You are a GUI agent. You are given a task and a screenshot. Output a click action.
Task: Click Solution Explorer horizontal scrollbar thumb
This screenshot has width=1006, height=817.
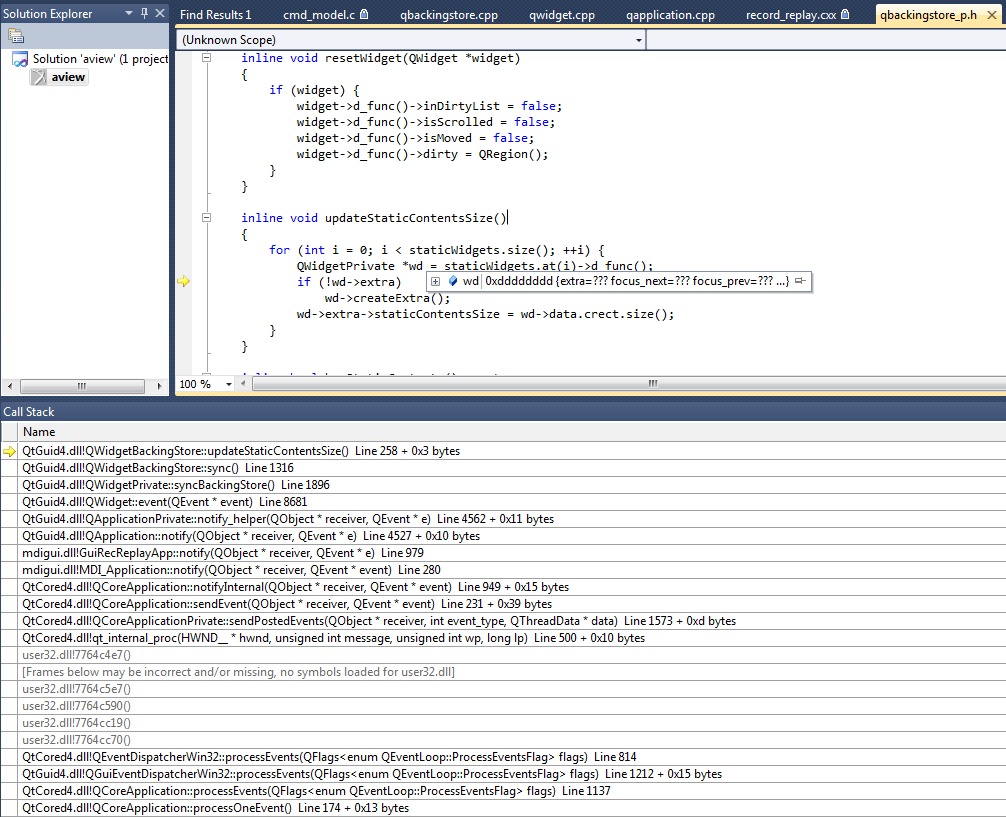[x=82, y=386]
